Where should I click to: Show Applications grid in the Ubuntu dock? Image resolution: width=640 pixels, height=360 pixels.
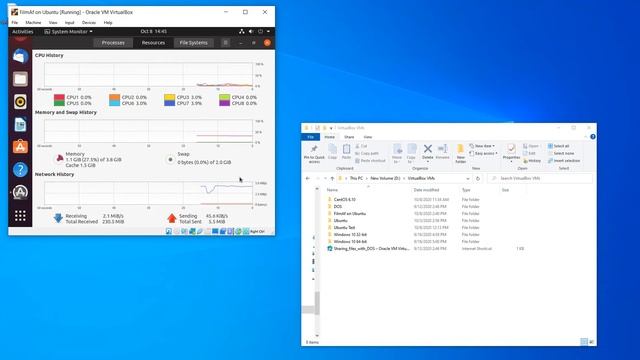pyautogui.click(x=20, y=216)
